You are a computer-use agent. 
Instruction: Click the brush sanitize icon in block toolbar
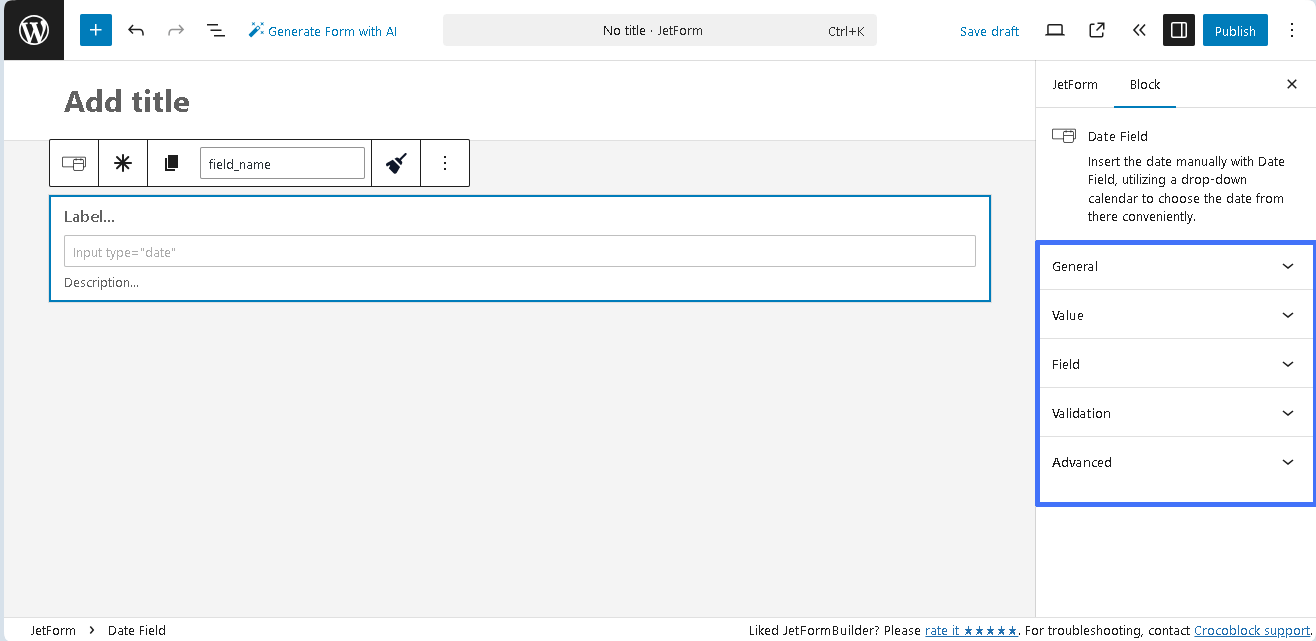[x=395, y=162]
